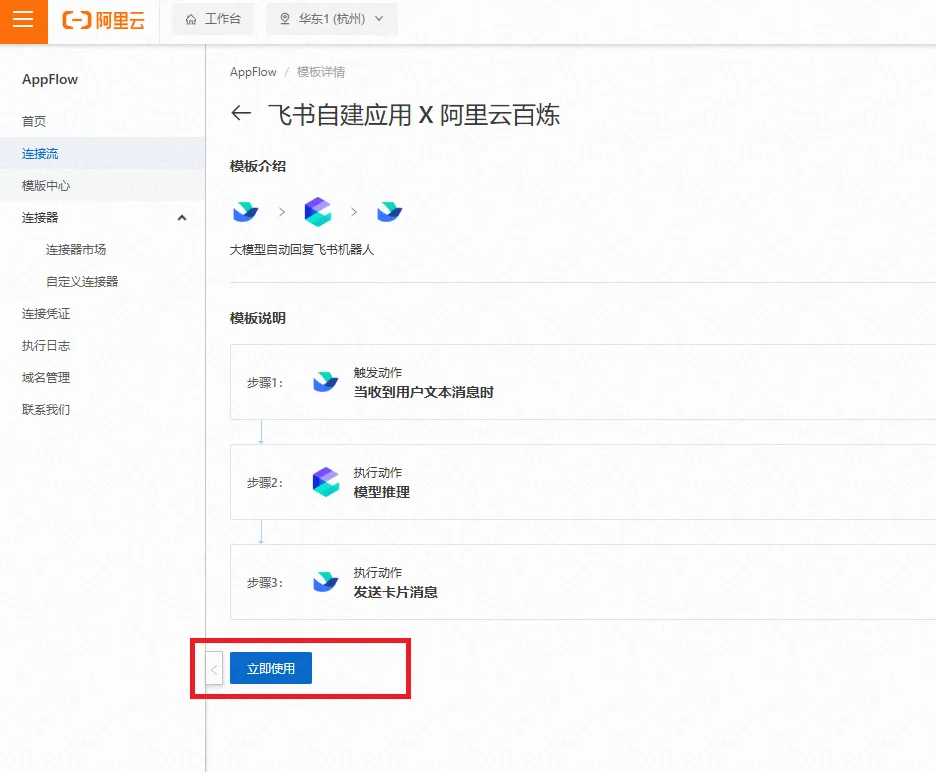Image resolution: width=936 pixels, height=772 pixels.
Task: Click the 触发动作 label in step 1
Action: click(378, 373)
